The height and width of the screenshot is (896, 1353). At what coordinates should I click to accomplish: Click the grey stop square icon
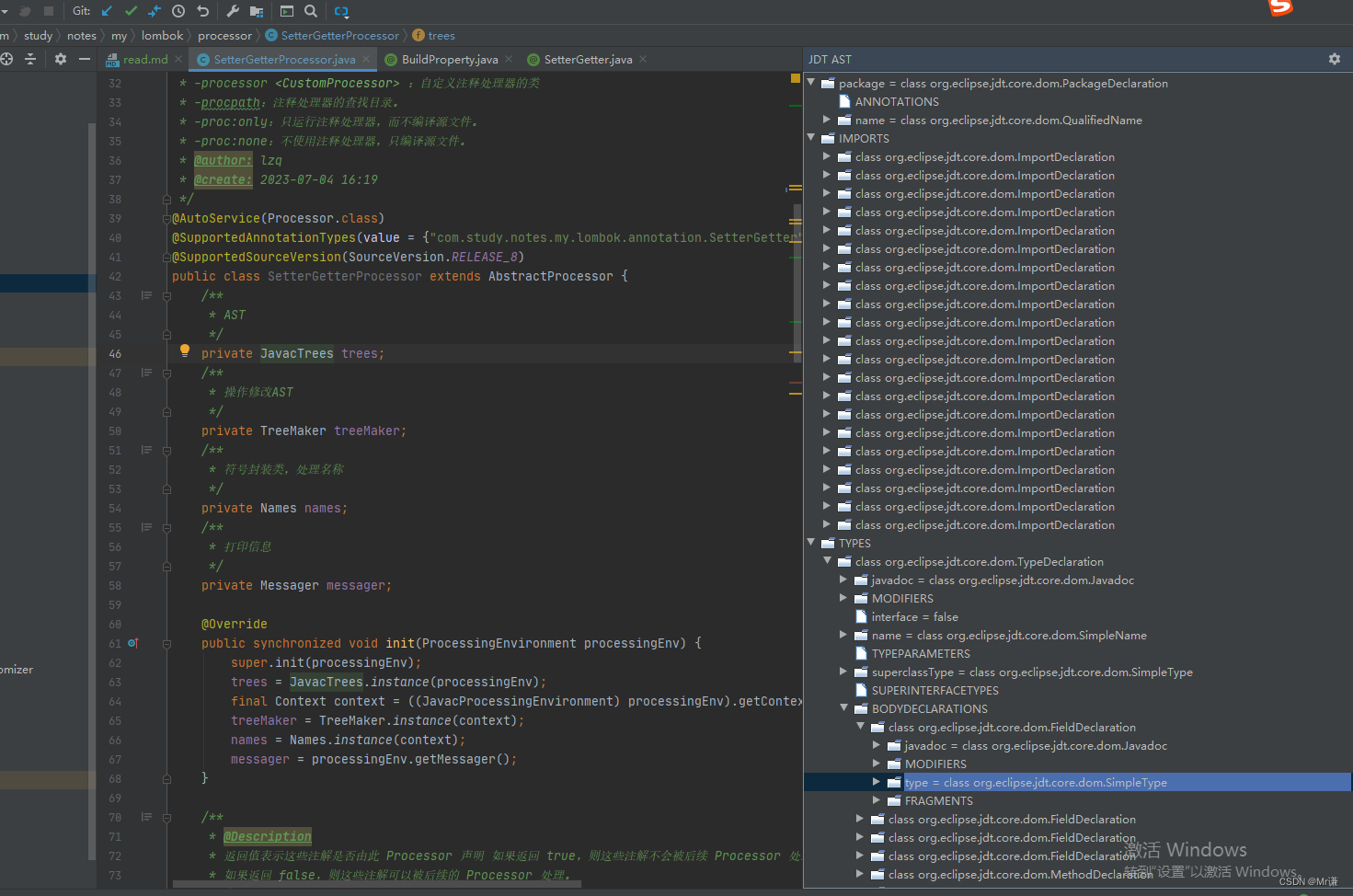(x=49, y=11)
